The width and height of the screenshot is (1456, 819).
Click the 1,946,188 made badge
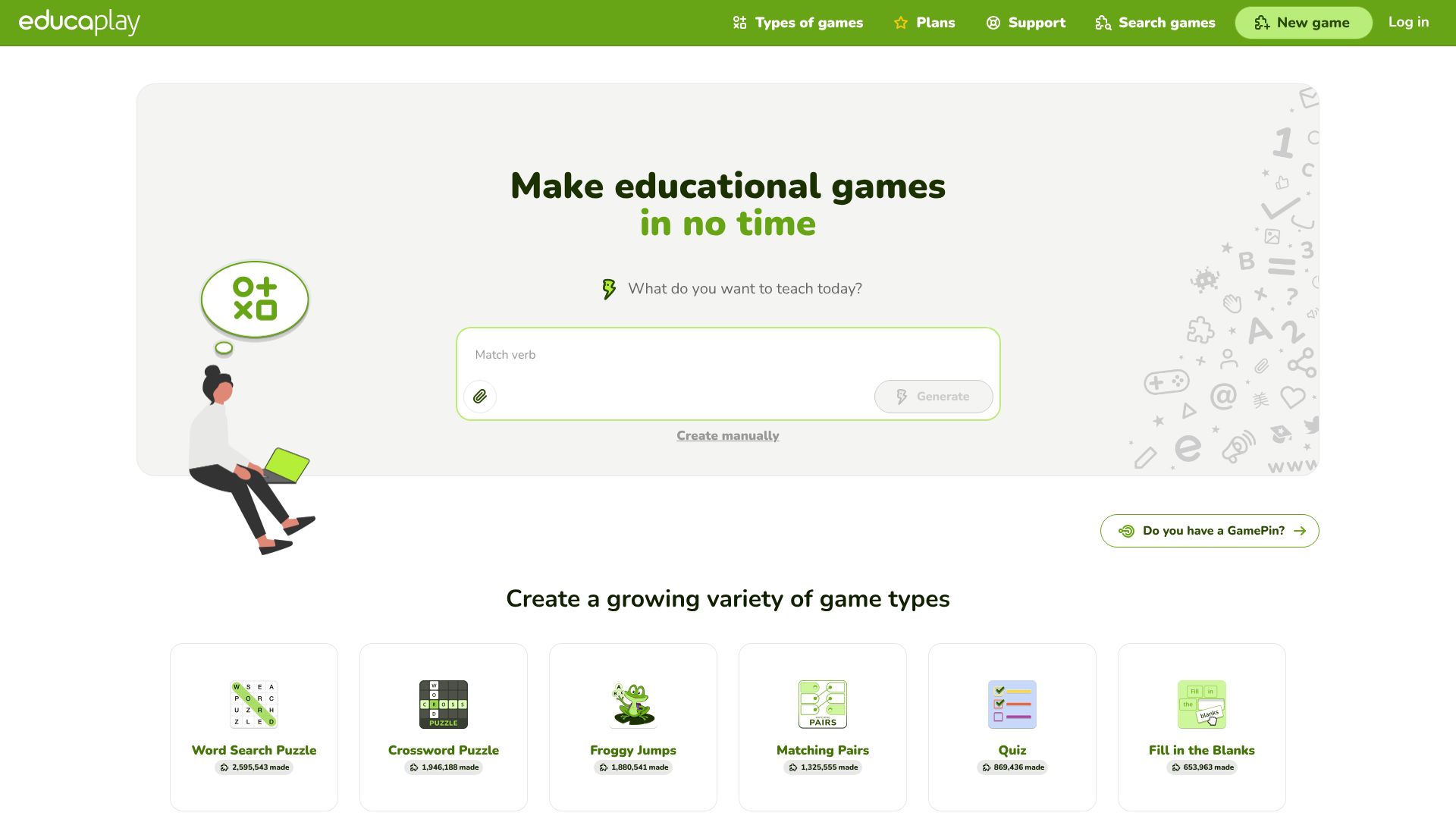tap(444, 767)
